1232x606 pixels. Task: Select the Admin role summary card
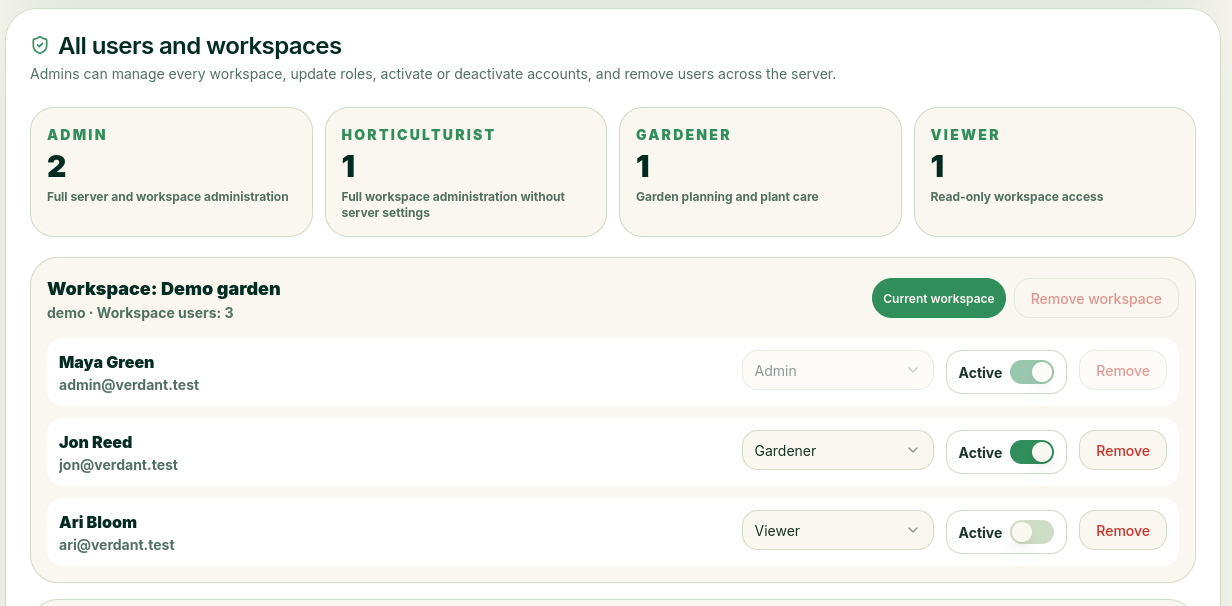(171, 172)
